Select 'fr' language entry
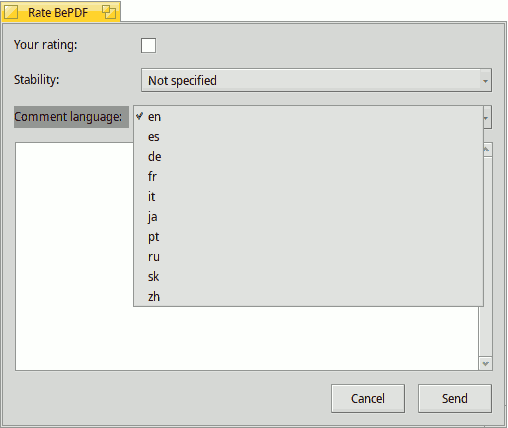Screen dimensions: 508x428 click(x=308, y=177)
